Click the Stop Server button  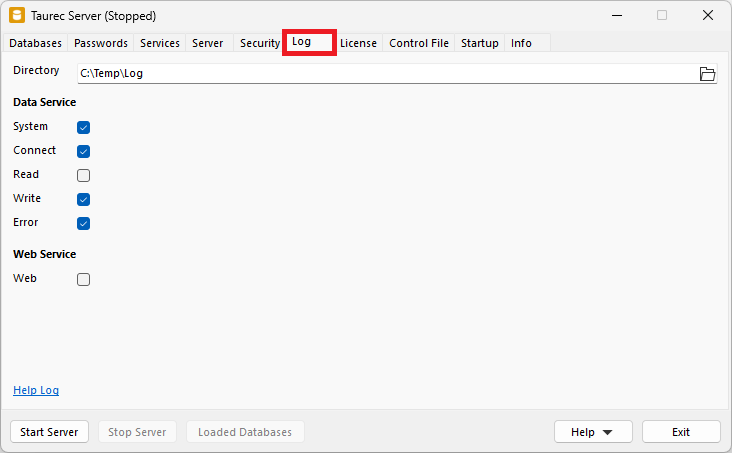click(137, 432)
